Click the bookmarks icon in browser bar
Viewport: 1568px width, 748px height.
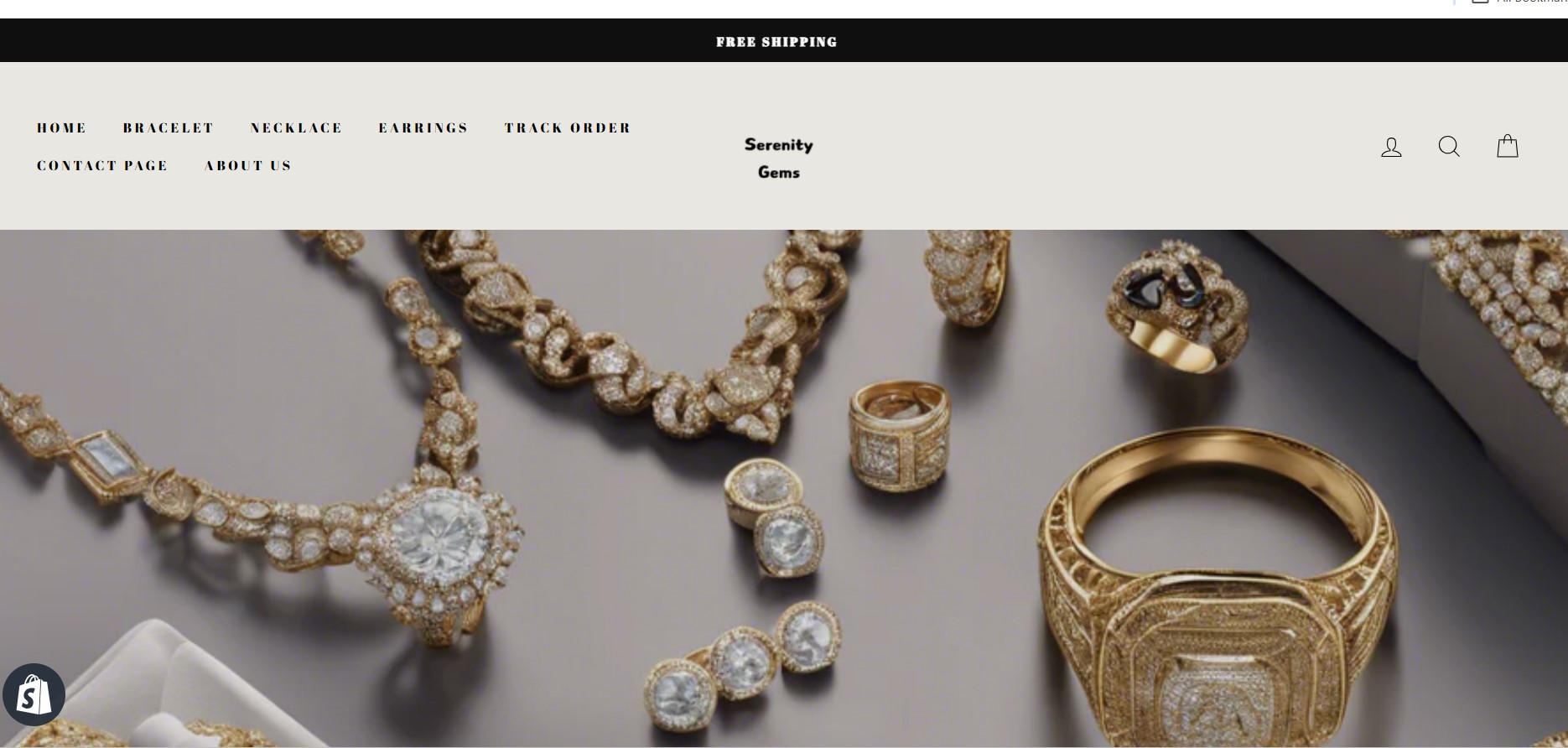(x=1480, y=2)
